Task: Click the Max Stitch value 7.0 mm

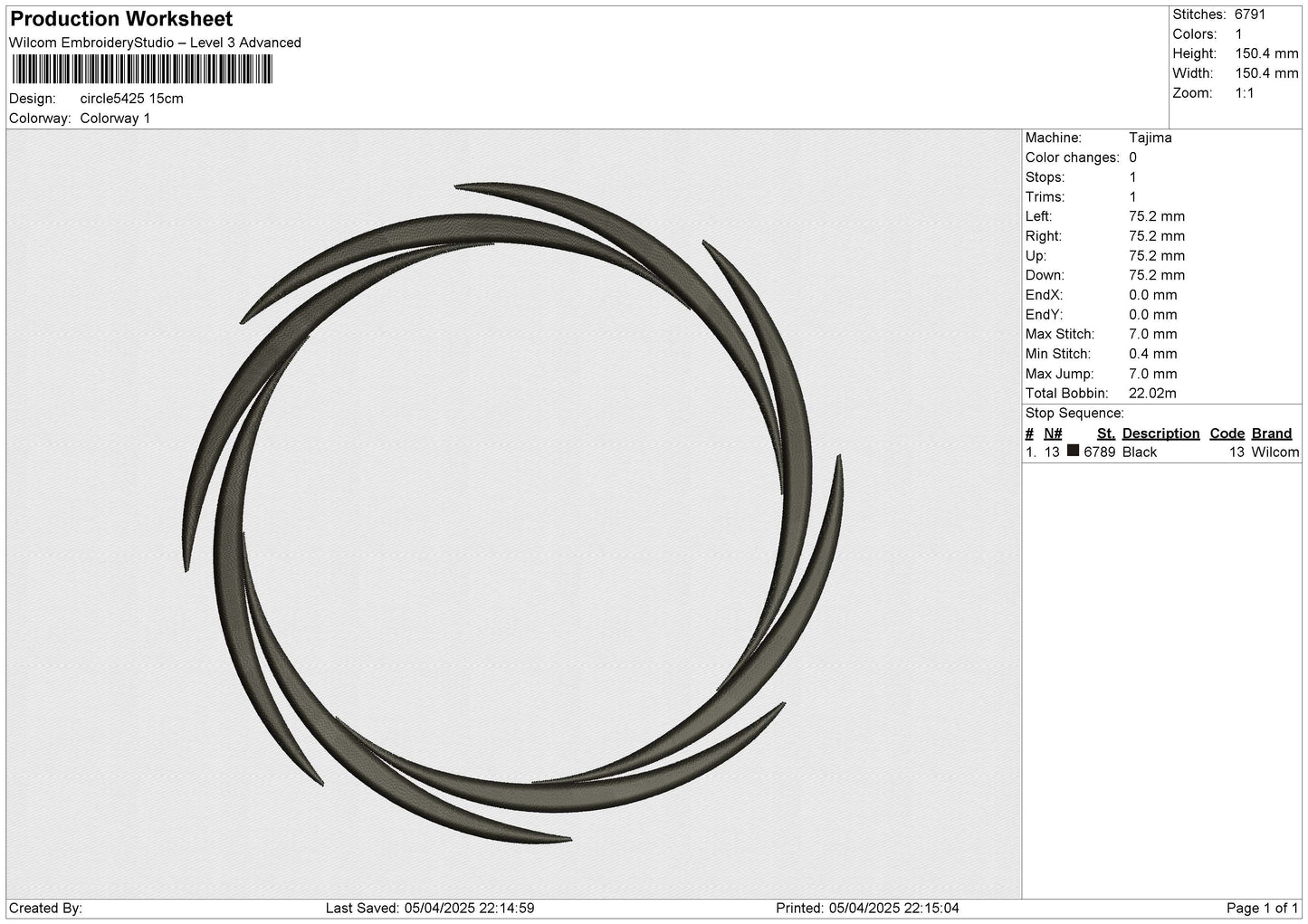Action: click(1153, 335)
